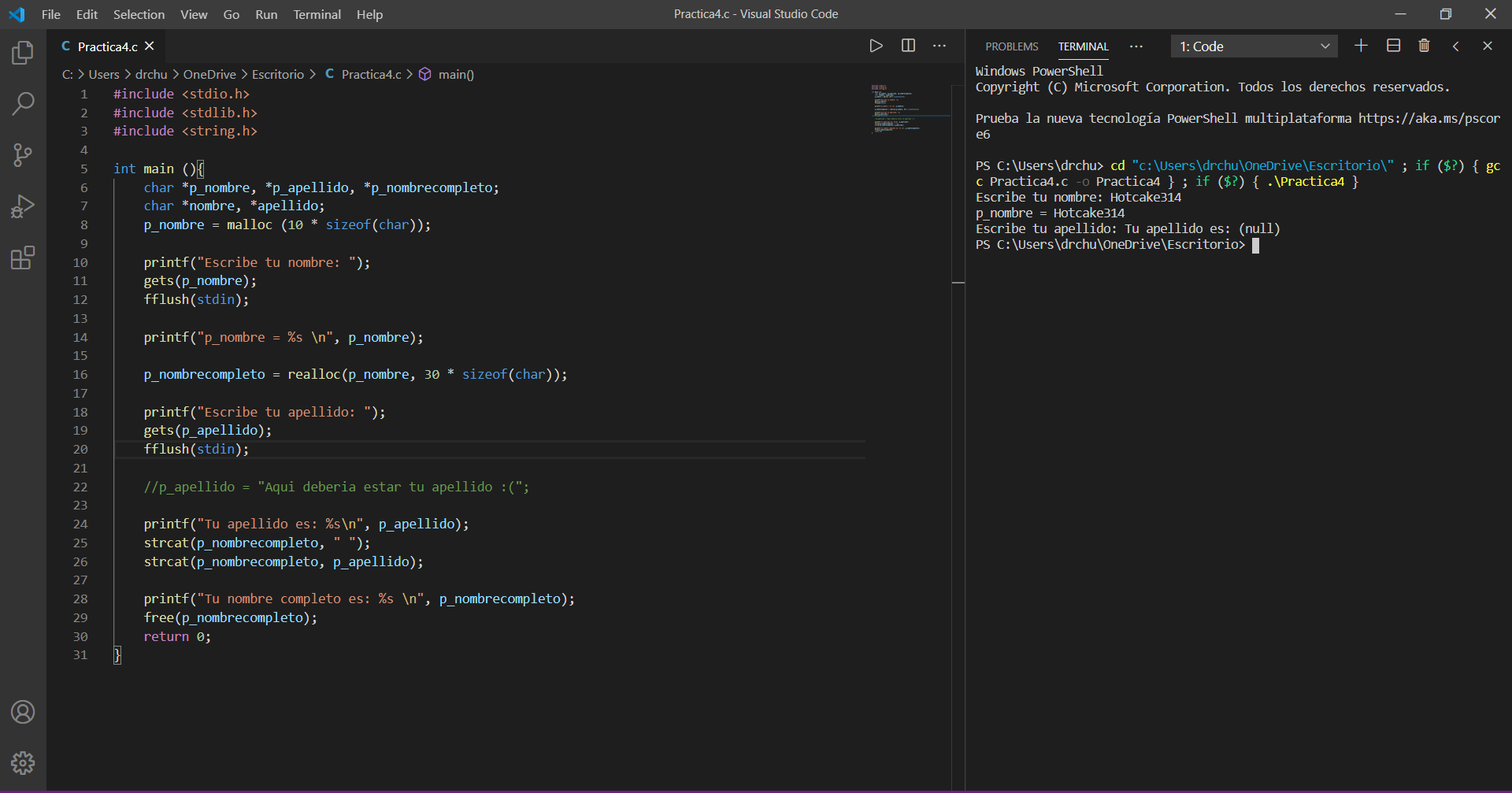Screen dimensions: 1512x793
Task: Click the C file icon in breadcrumb
Action: point(329,74)
